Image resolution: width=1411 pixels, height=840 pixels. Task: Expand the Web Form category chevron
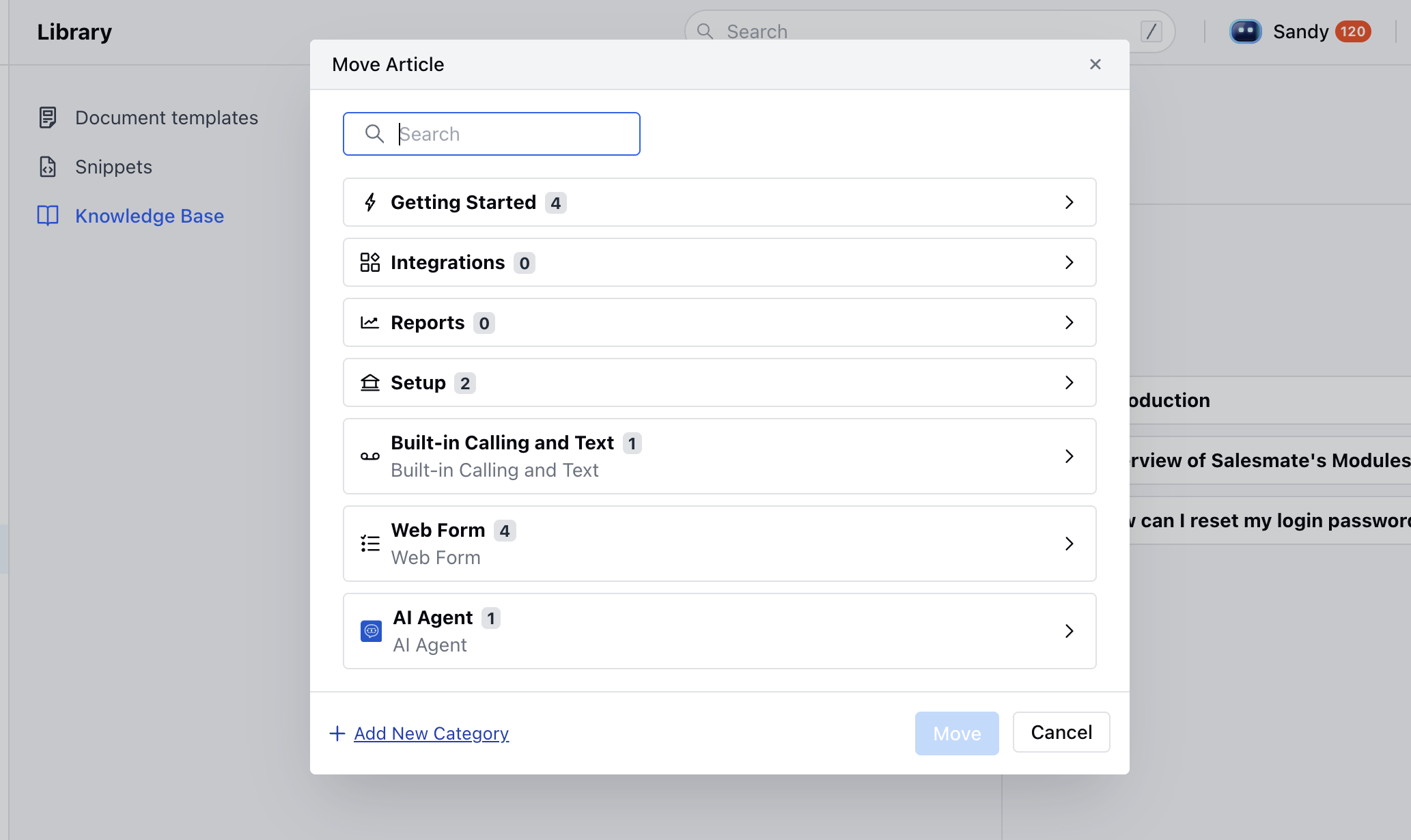(1069, 544)
